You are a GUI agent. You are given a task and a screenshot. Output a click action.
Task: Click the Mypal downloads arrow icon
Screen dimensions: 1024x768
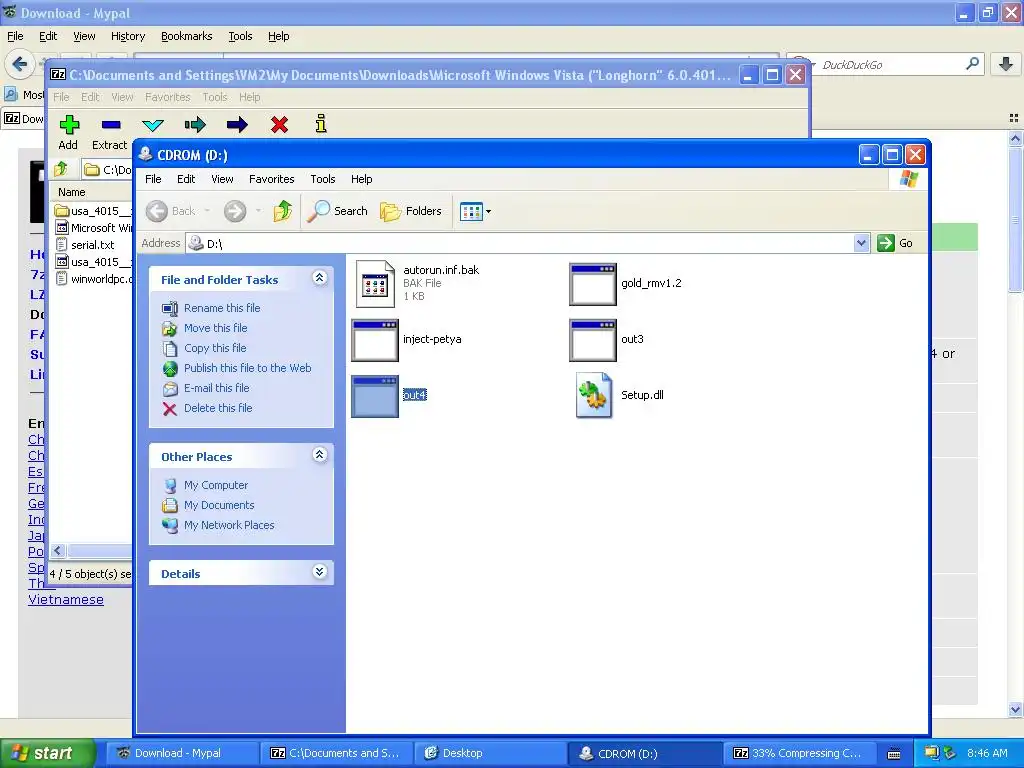click(x=1006, y=64)
